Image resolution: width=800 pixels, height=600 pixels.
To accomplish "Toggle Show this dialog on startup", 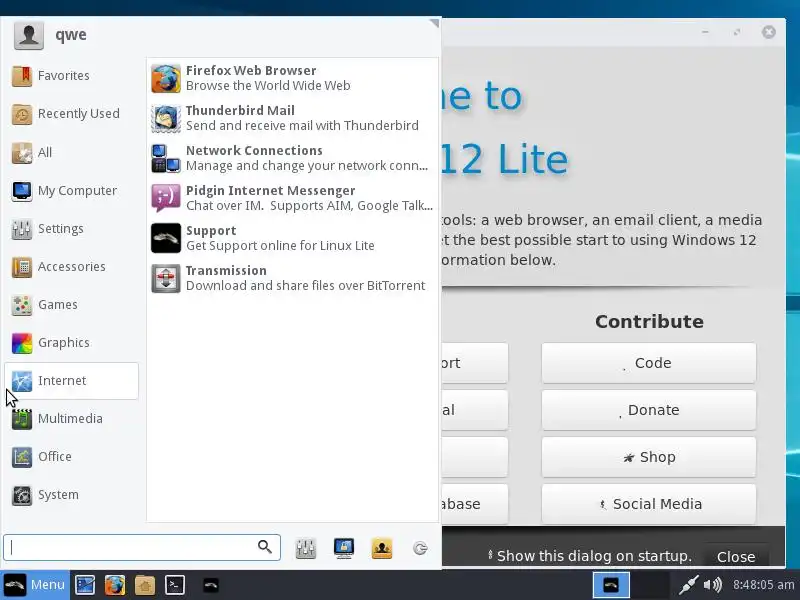I will [590, 556].
